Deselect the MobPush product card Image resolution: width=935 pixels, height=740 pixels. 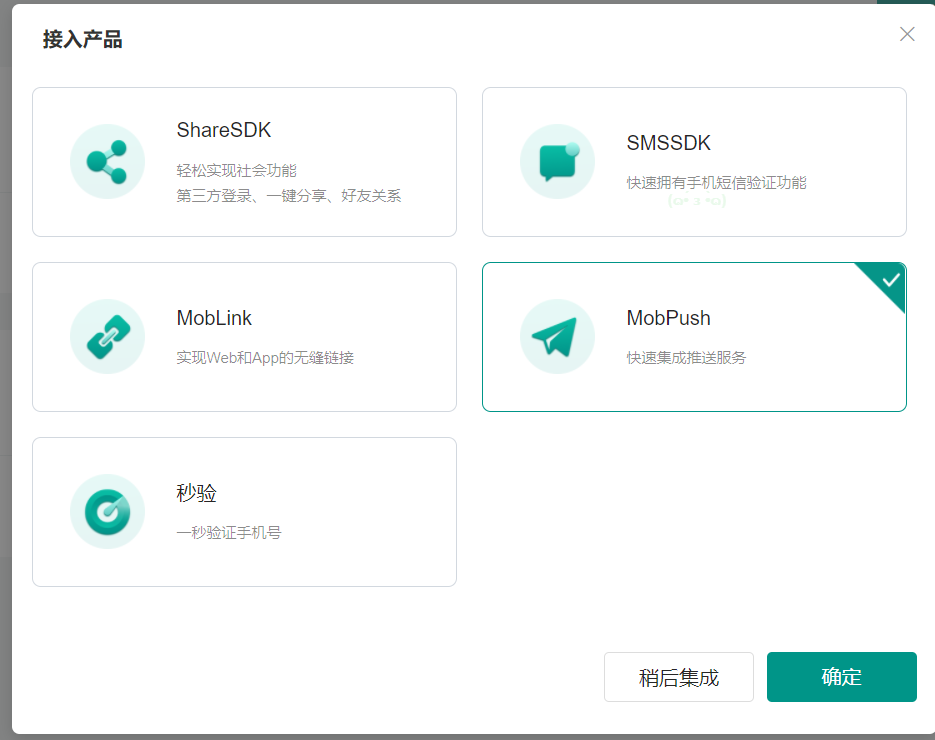(x=694, y=336)
